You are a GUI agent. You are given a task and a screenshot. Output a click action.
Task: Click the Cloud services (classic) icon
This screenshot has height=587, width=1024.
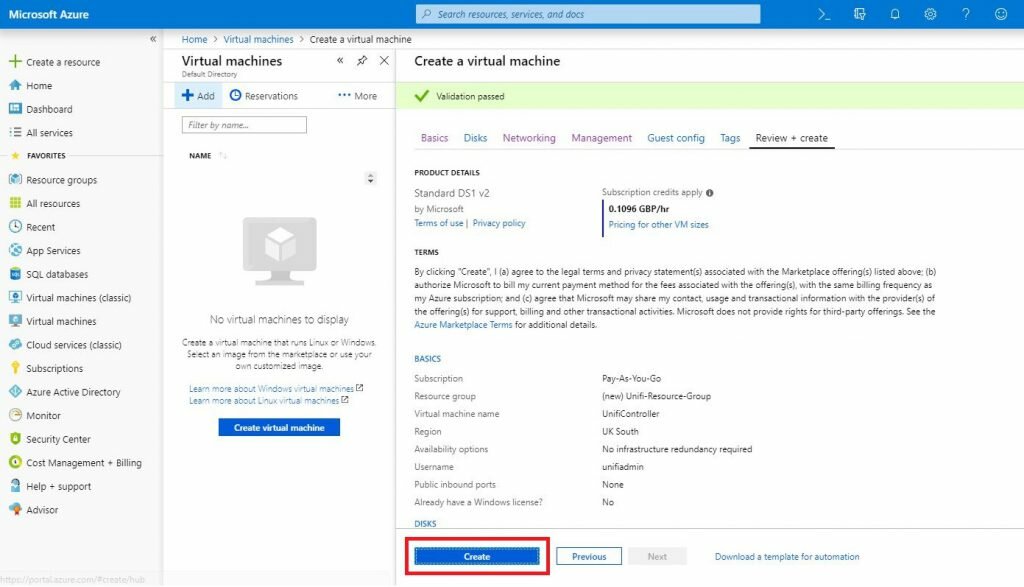[x=15, y=344]
